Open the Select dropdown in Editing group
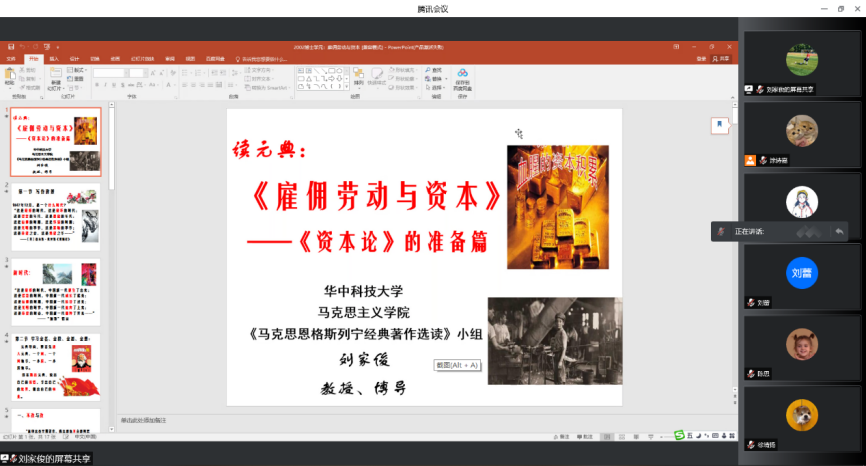The image size is (866, 466). coord(436,88)
